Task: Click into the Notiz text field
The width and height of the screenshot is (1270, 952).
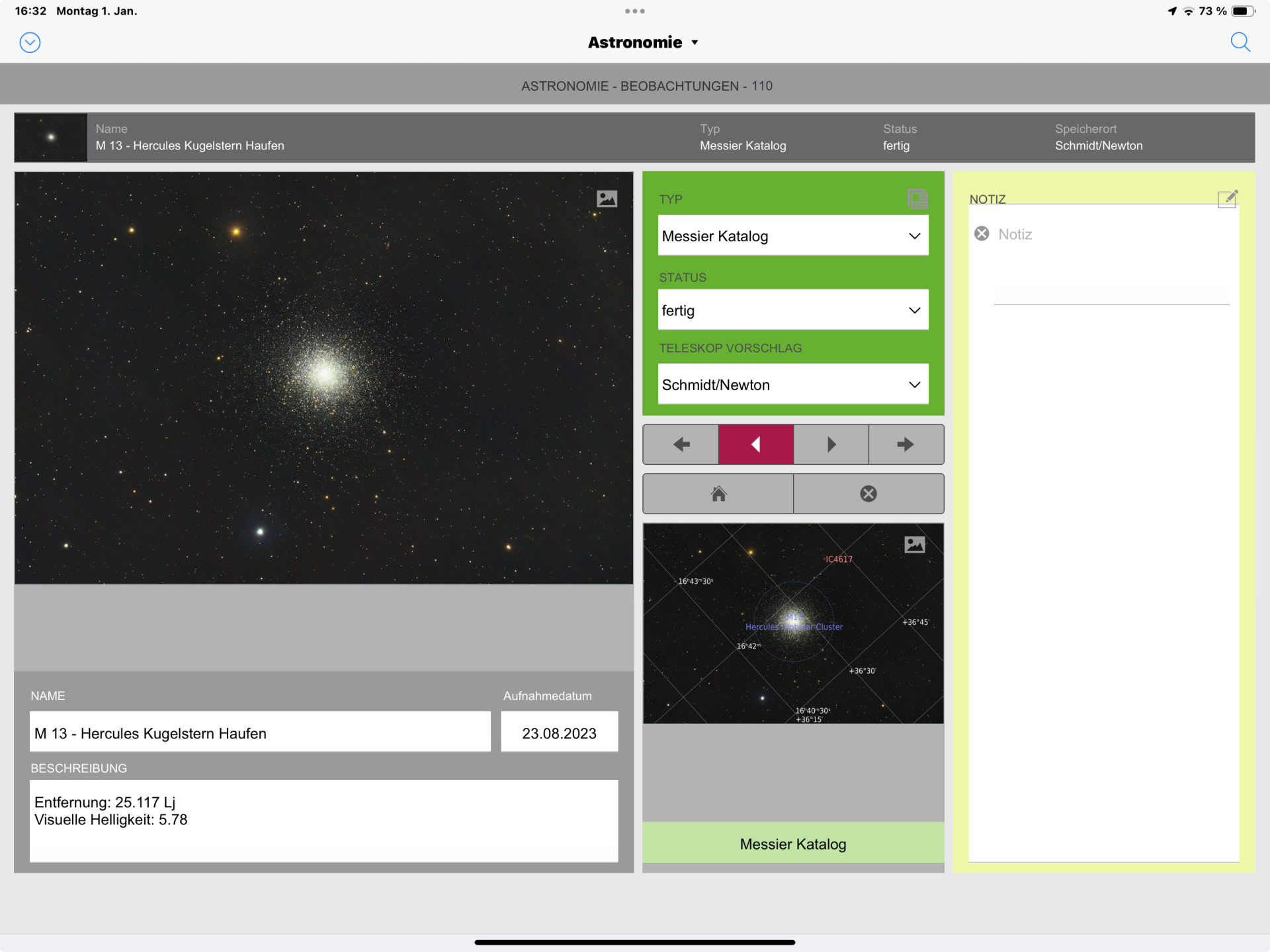Action: point(1111,264)
